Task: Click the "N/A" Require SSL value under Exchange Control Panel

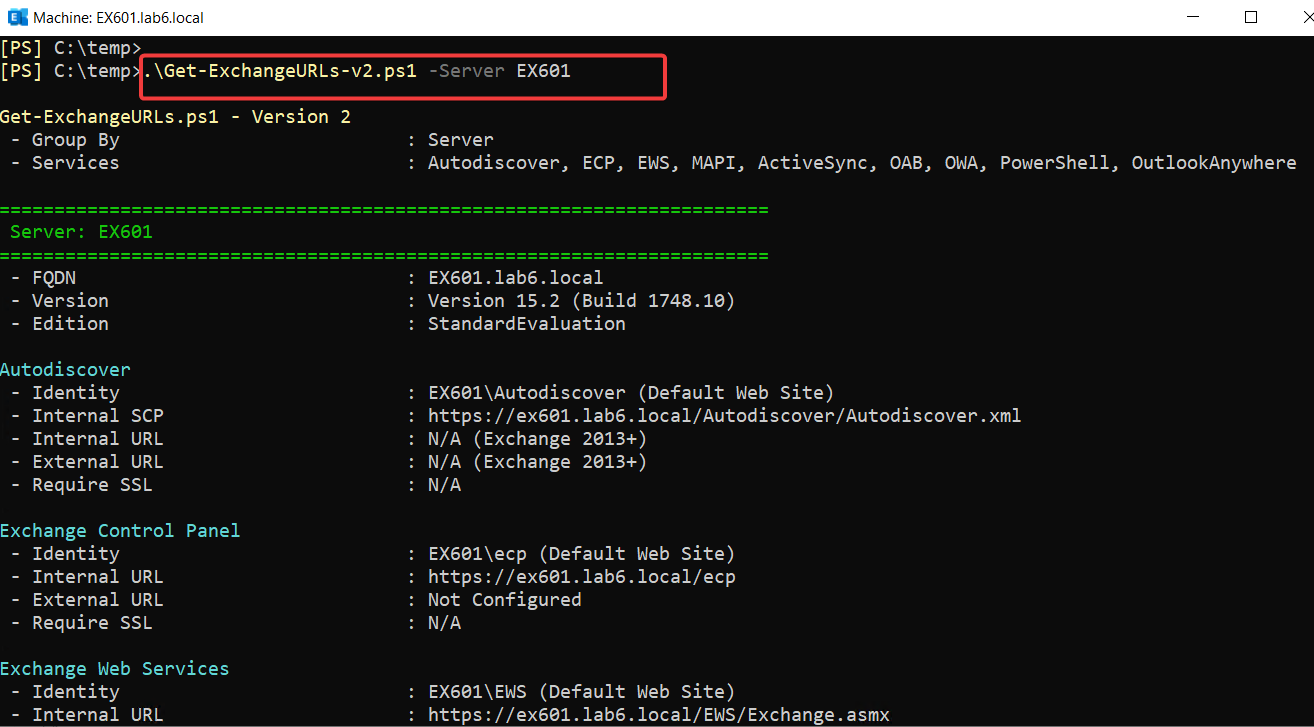Action: 444,623
